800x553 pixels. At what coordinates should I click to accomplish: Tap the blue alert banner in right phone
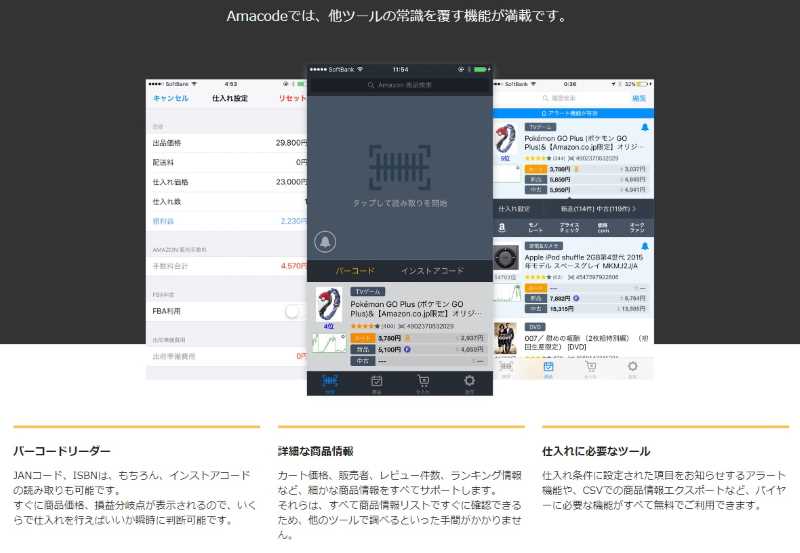click(573, 113)
